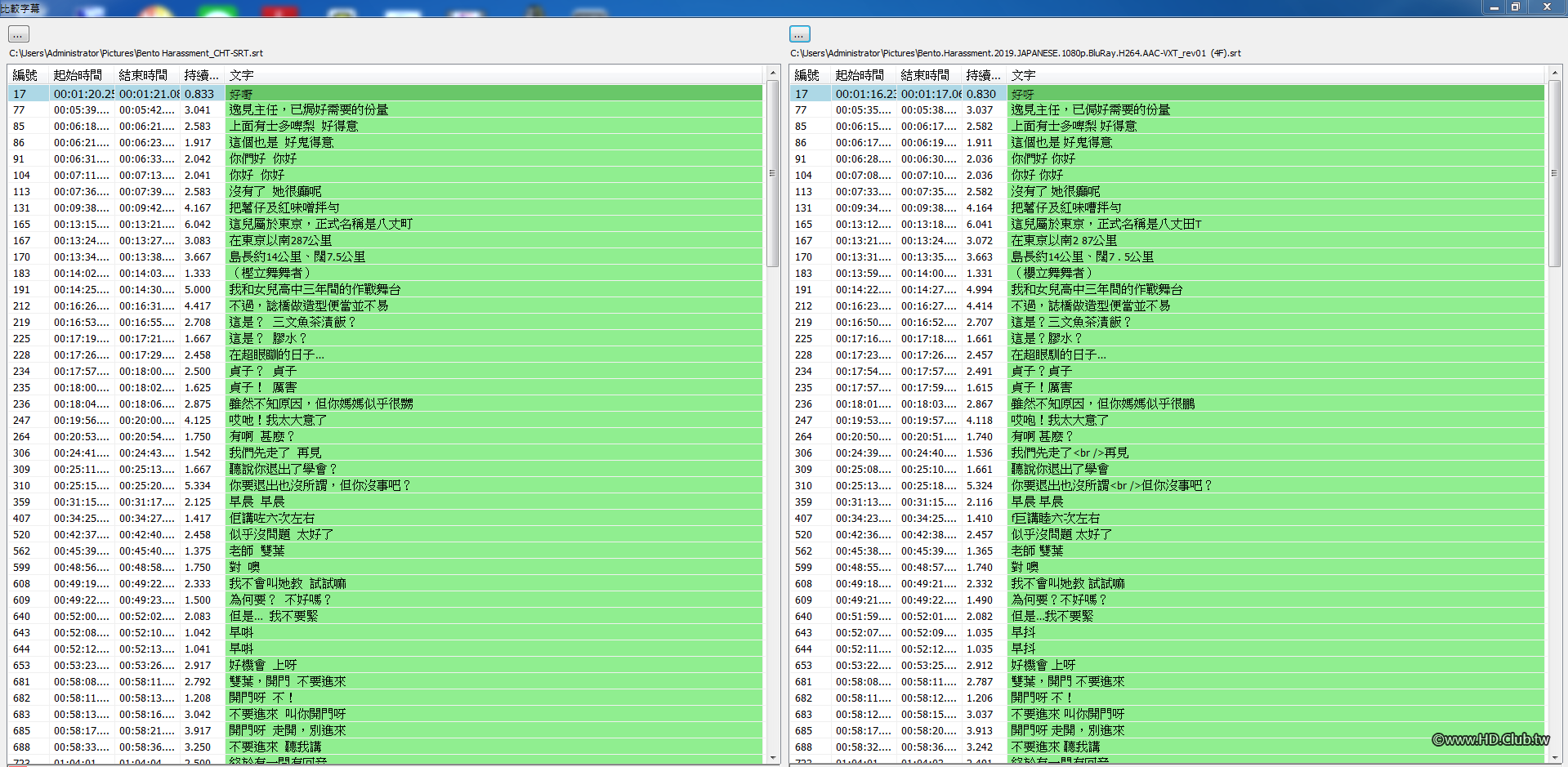Viewport: 1568px width, 767px height.
Task: Select left row 306 '我們先走了 再見'
Action: tap(385, 453)
